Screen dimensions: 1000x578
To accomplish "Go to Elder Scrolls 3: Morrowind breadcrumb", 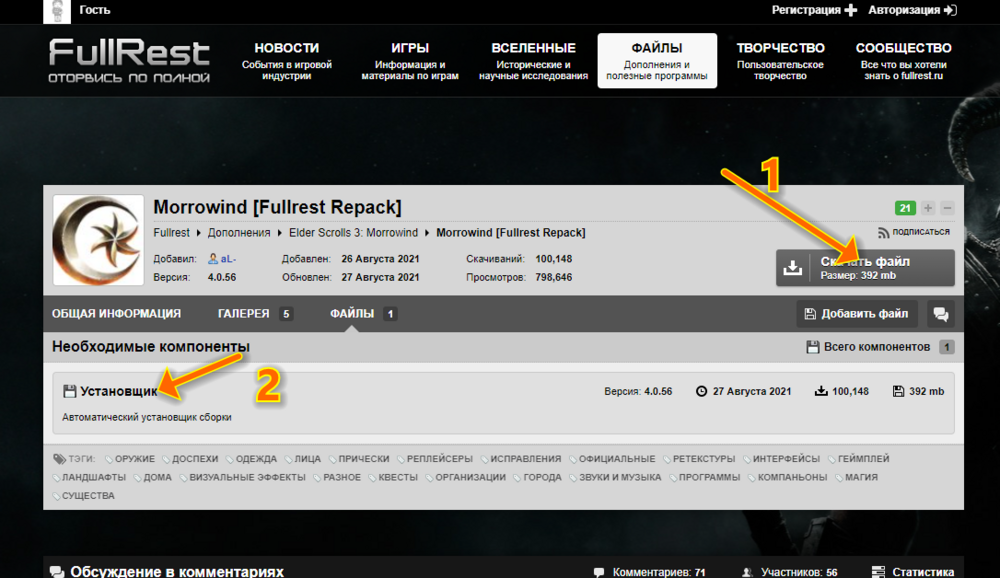I will [353, 233].
